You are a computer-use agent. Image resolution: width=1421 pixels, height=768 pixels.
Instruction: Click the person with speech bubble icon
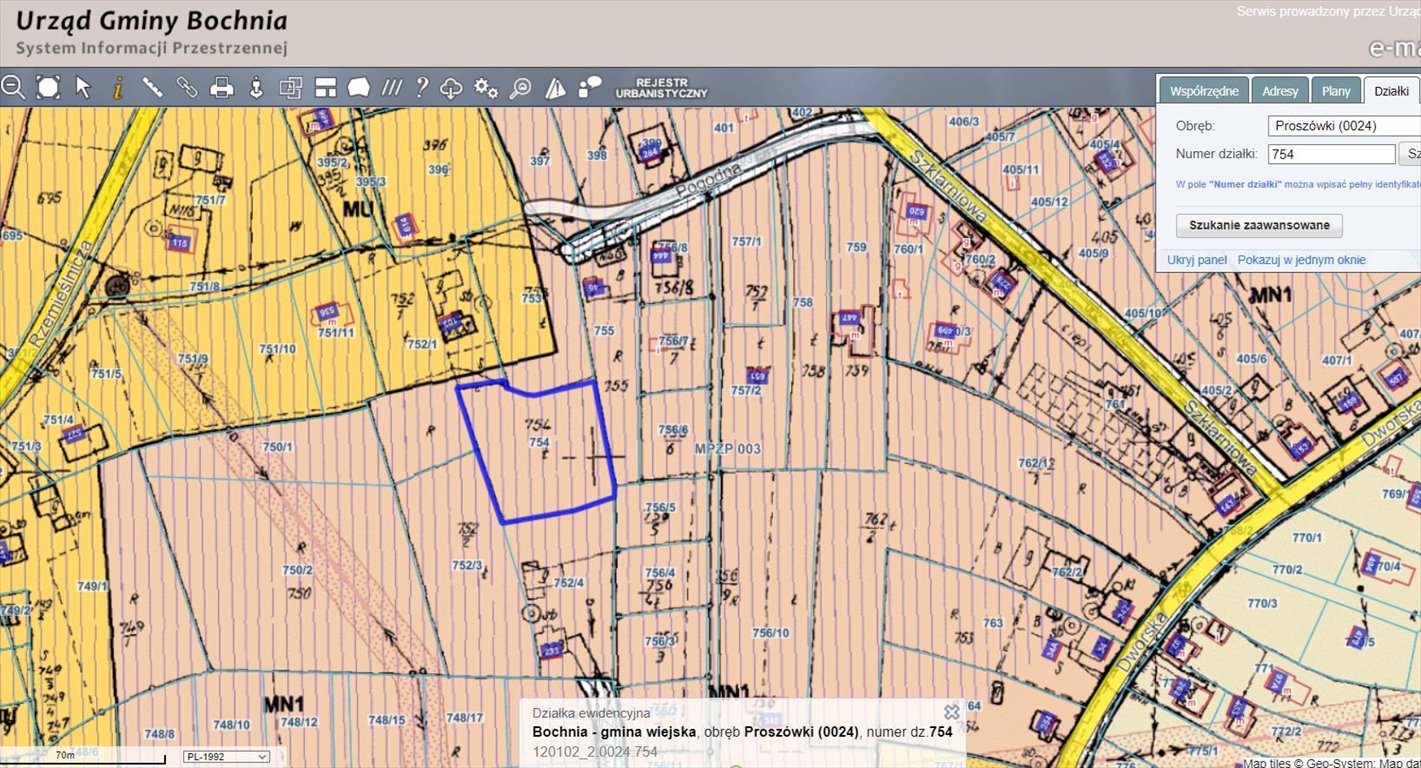[590, 87]
